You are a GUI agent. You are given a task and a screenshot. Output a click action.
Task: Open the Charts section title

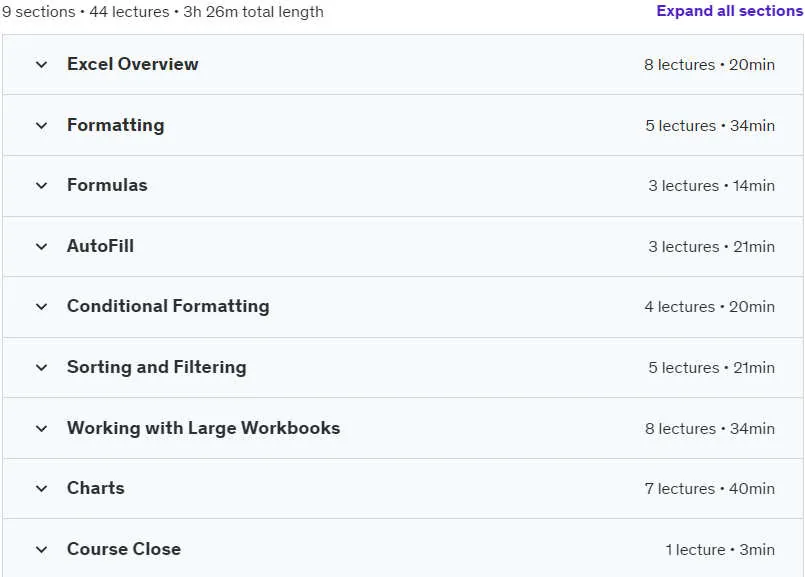point(95,488)
